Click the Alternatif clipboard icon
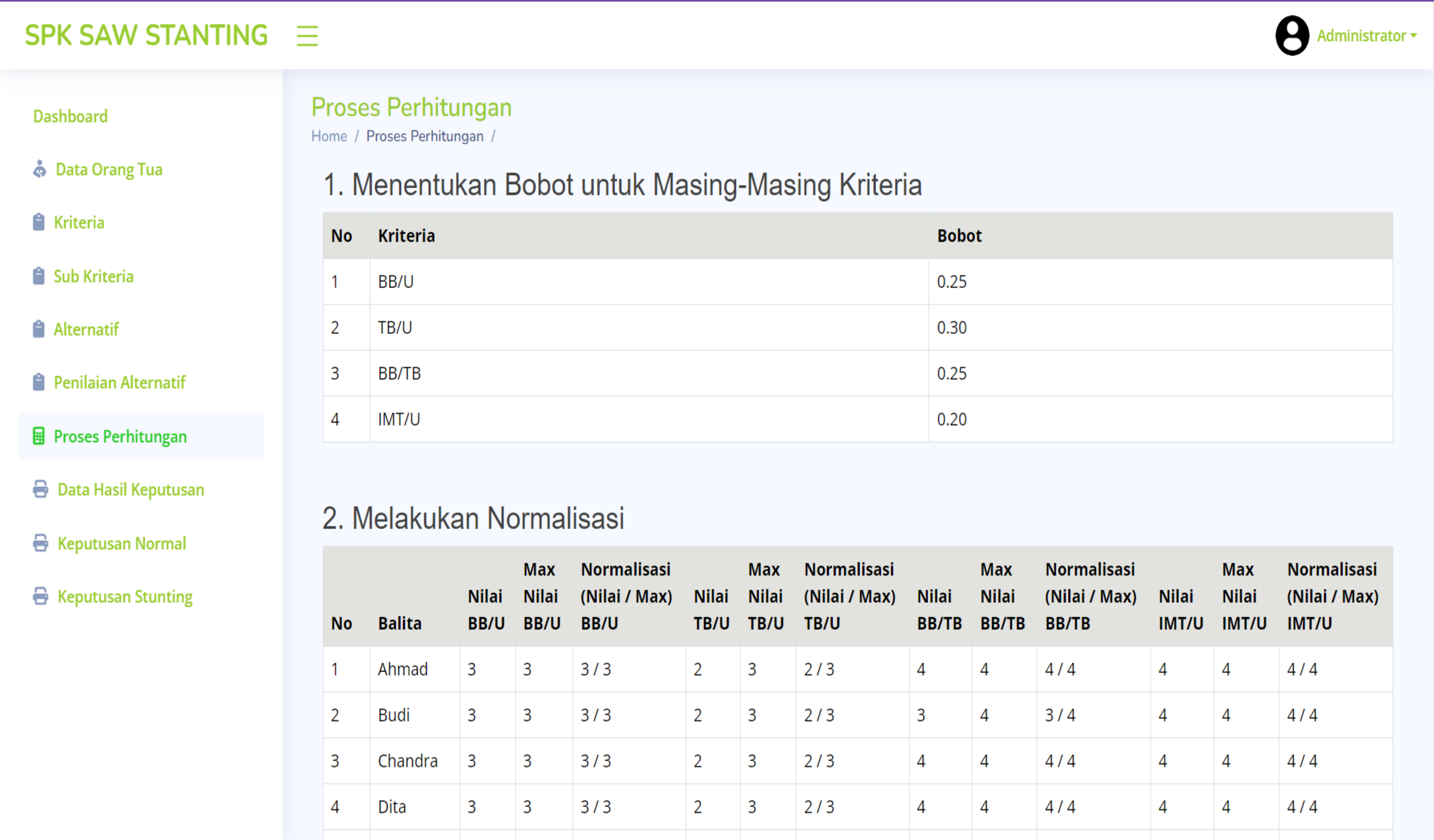Viewport: 1434px width, 840px height. [39, 329]
